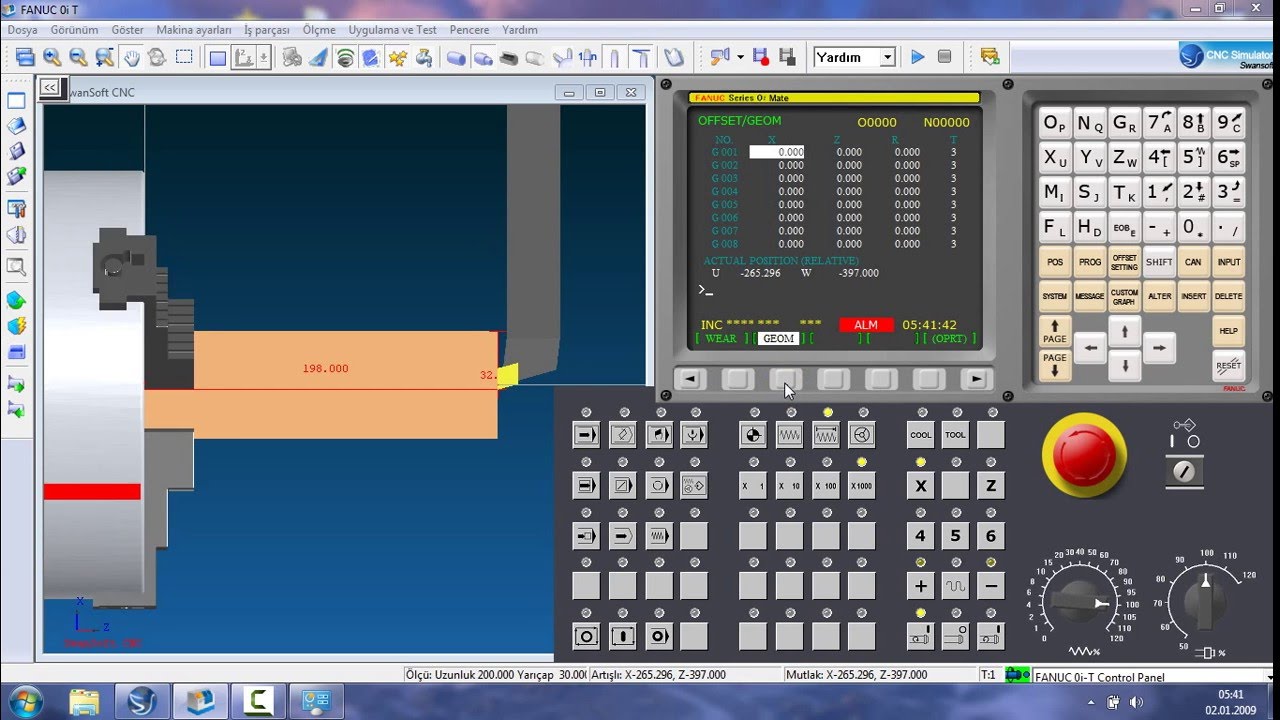
Task: Click the play button in top toolbar
Action: point(918,57)
